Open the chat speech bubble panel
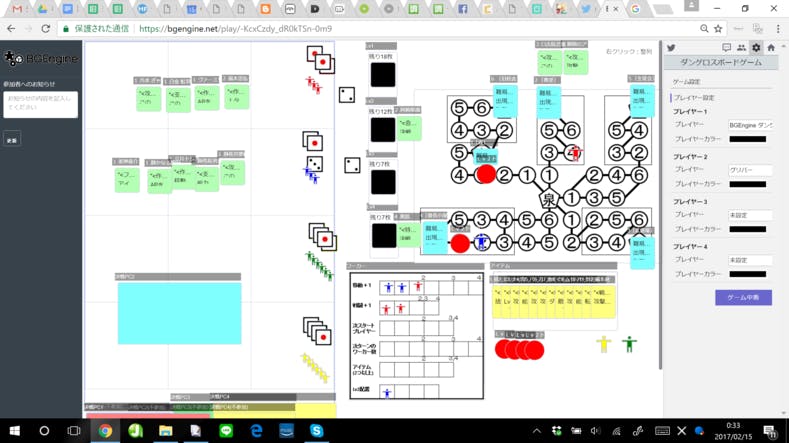Screen dimensions: 789x443 [726, 48]
